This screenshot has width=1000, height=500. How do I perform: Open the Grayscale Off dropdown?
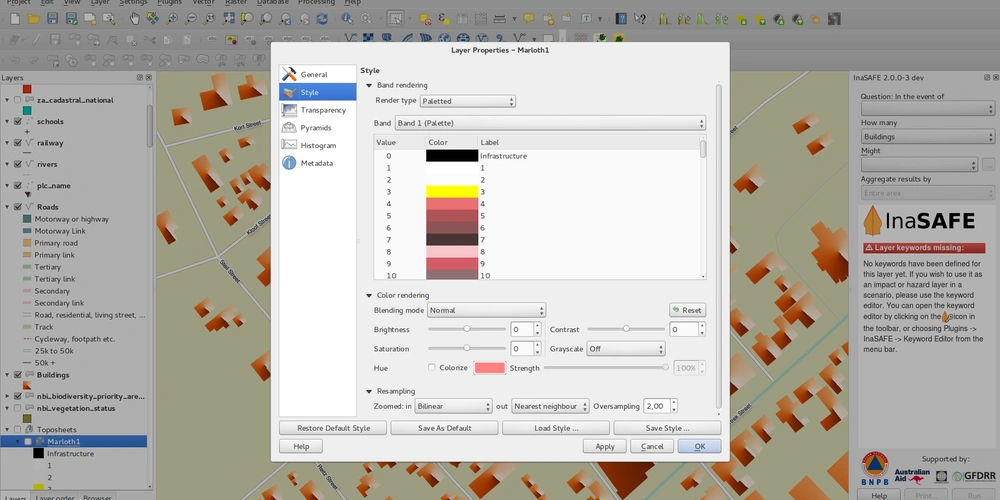626,349
